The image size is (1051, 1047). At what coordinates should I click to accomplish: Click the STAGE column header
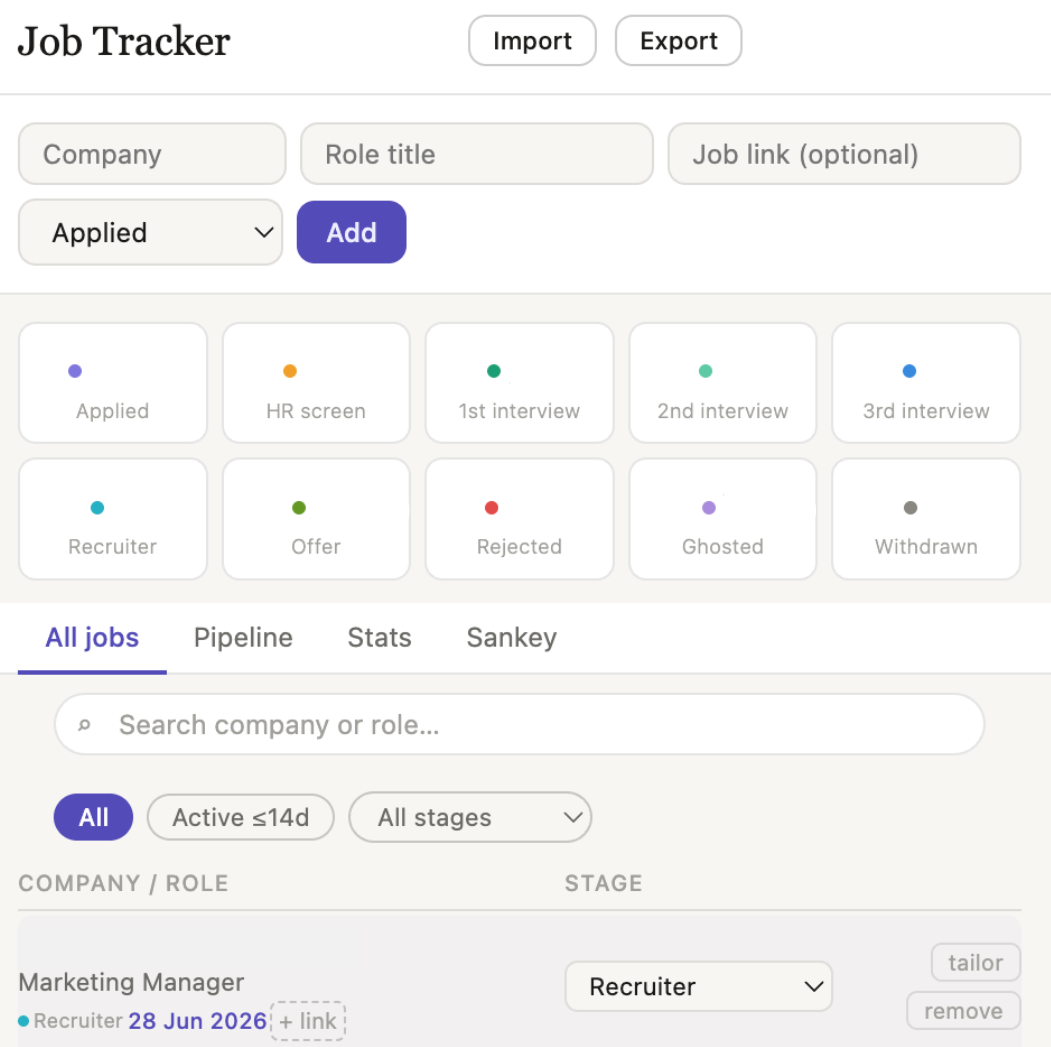click(x=603, y=883)
